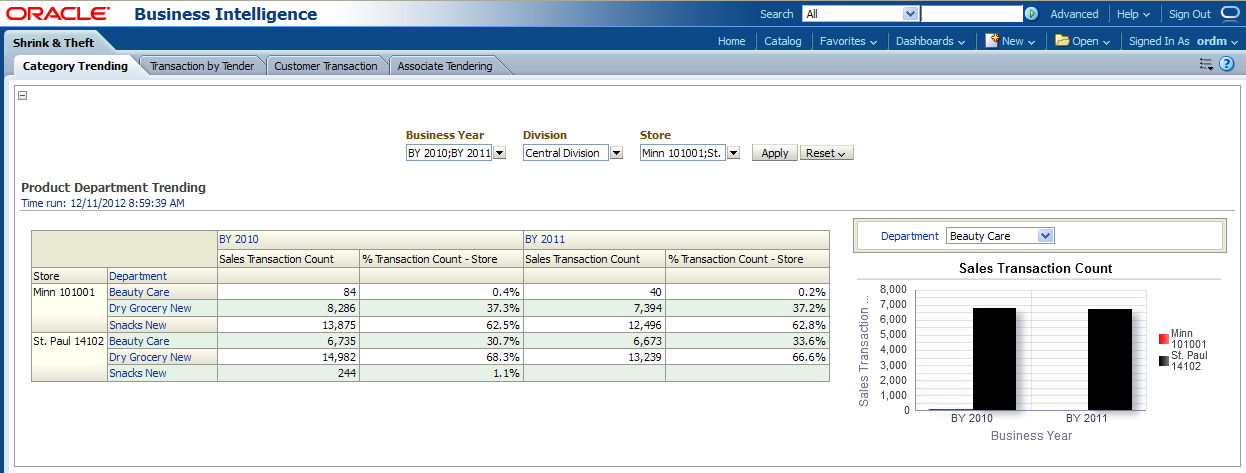Screen dimensions: 1246x473
Task: Click the Dry Grocery New link for Minn 101001
Action: [x=150, y=308]
